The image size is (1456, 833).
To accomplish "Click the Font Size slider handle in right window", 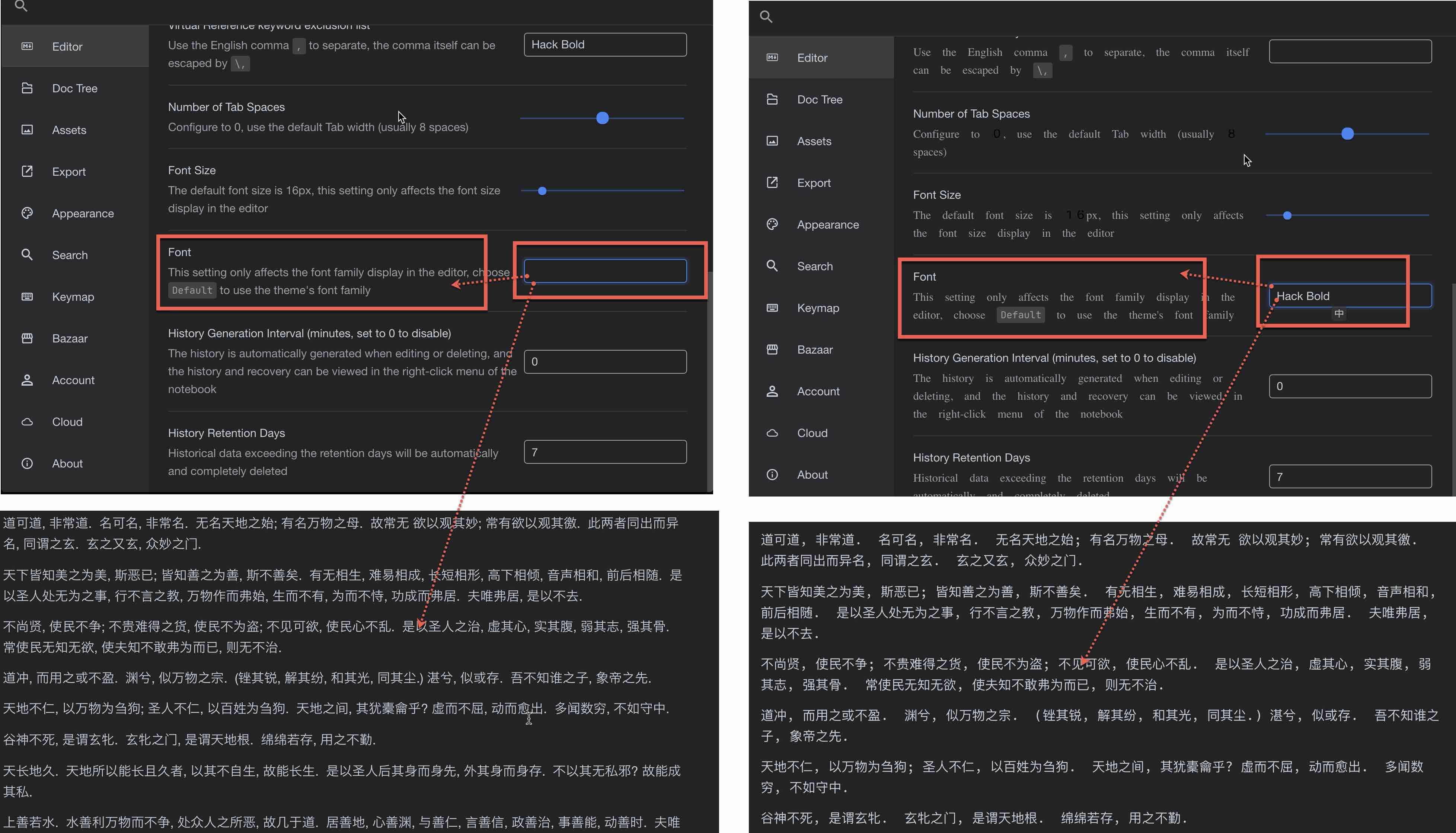I will click(x=1287, y=216).
